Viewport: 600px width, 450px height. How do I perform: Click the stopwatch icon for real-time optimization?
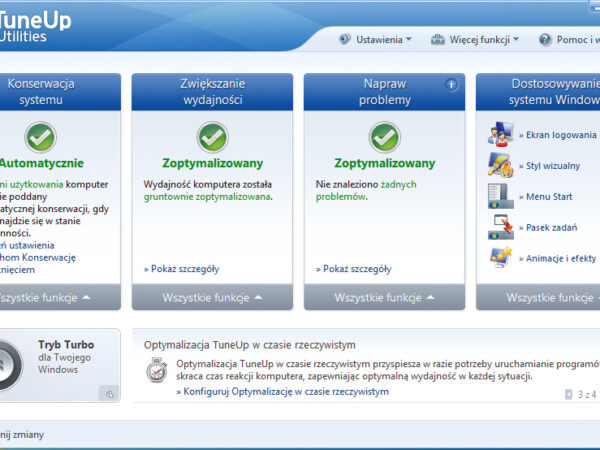tap(156, 371)
